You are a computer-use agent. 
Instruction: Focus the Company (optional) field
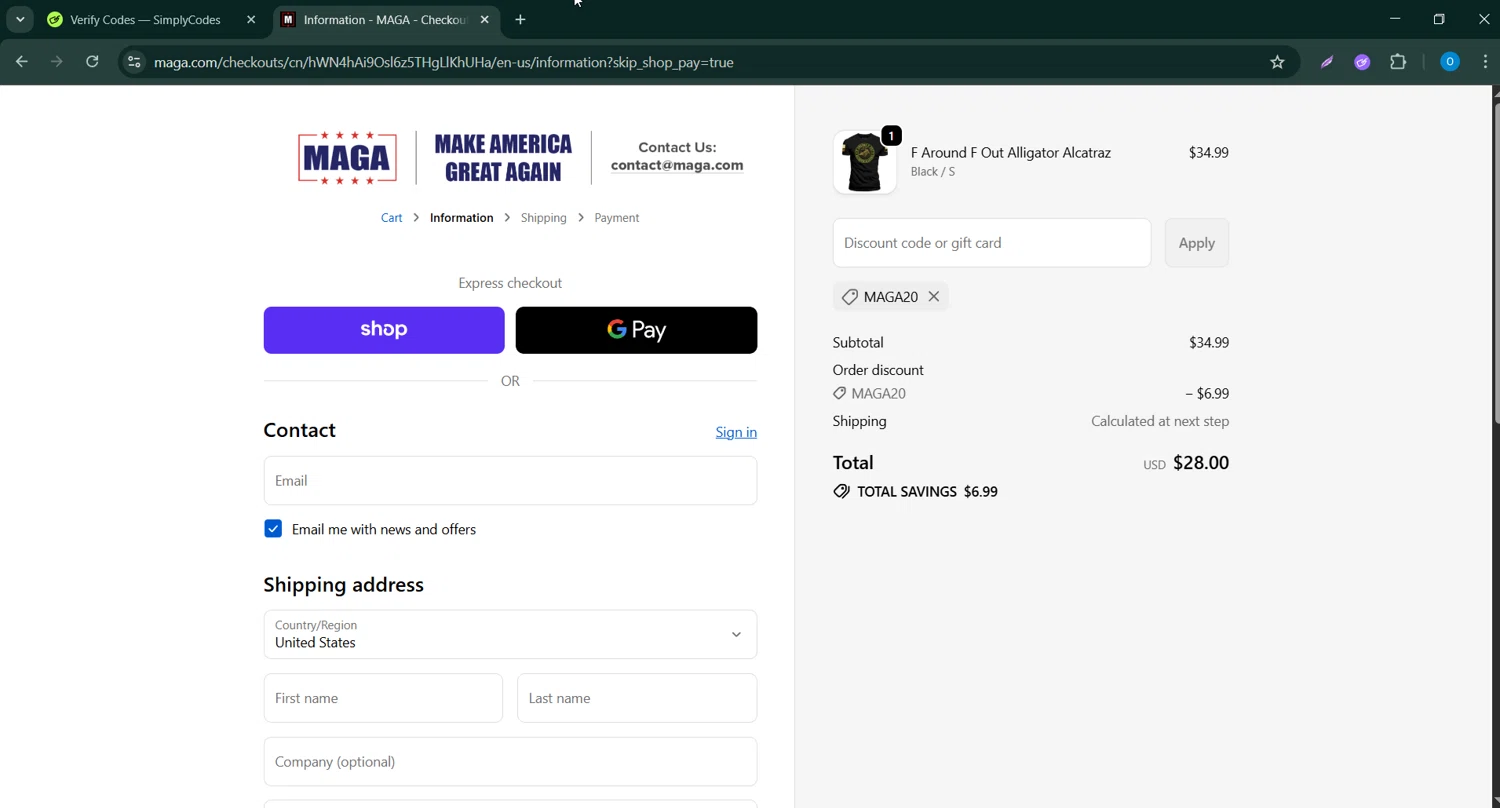click(x=510, y=762)
